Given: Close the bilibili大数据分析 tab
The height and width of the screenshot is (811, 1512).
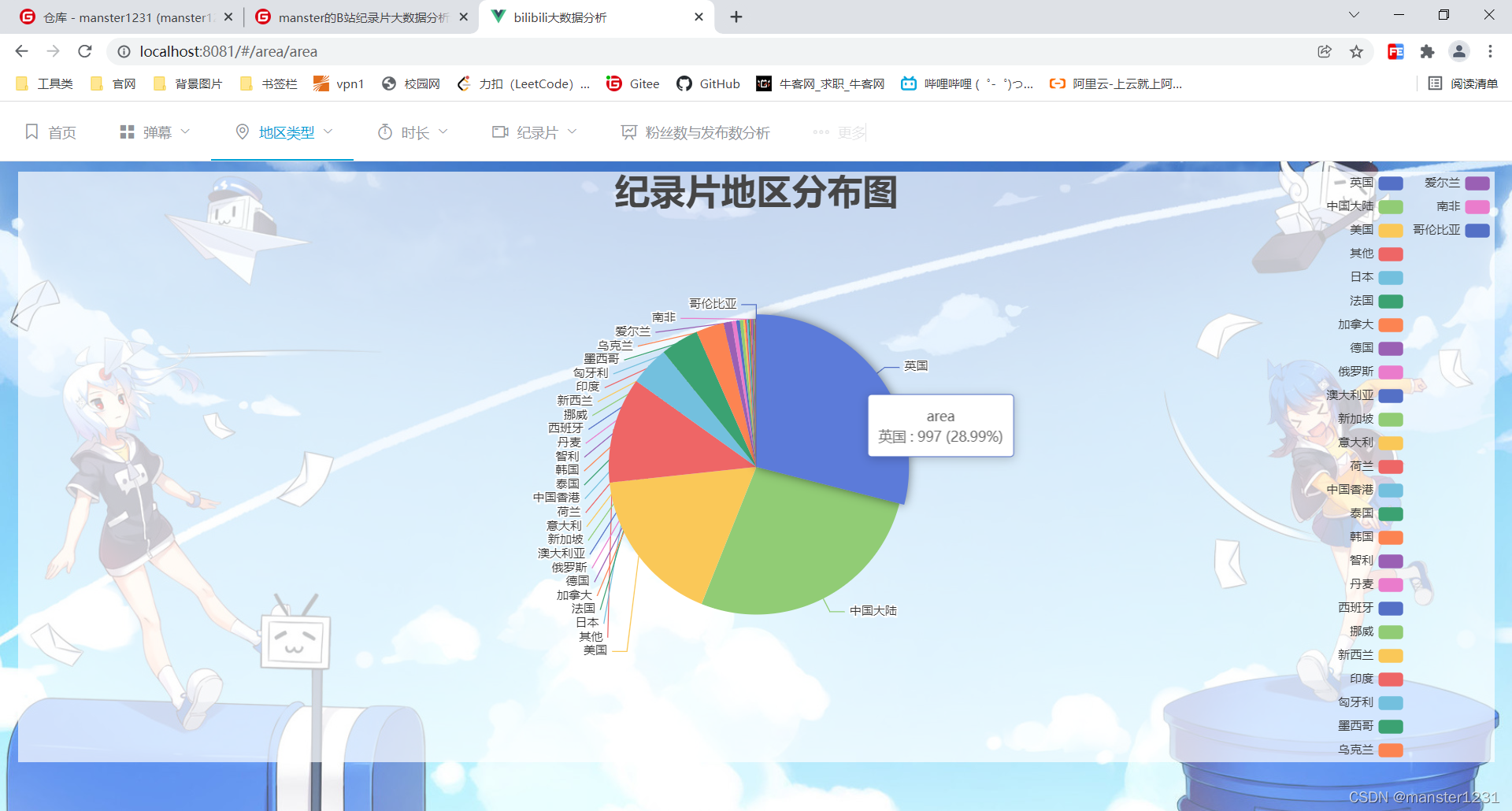Looking at the screenshot, I should click(x=699, y=17).
